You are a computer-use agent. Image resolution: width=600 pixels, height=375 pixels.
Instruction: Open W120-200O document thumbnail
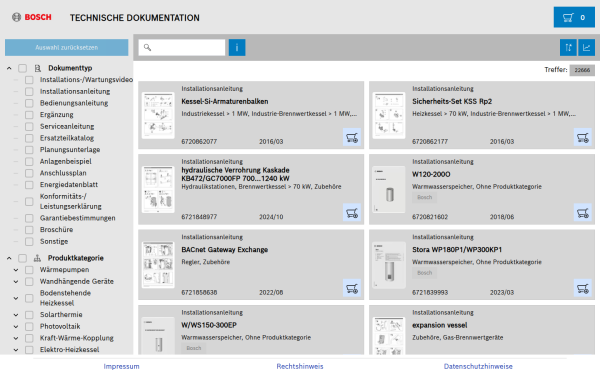[389, 189]
